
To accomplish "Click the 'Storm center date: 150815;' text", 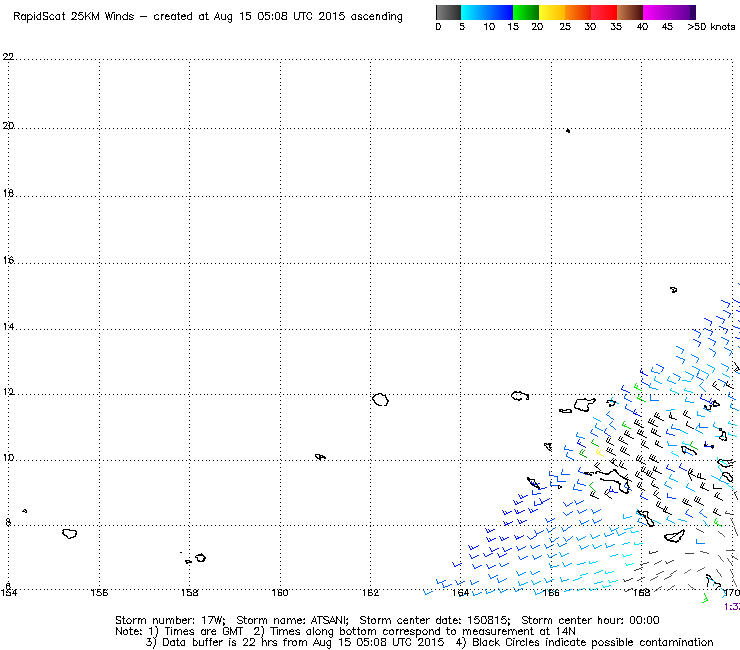I will tap(435, 620).
